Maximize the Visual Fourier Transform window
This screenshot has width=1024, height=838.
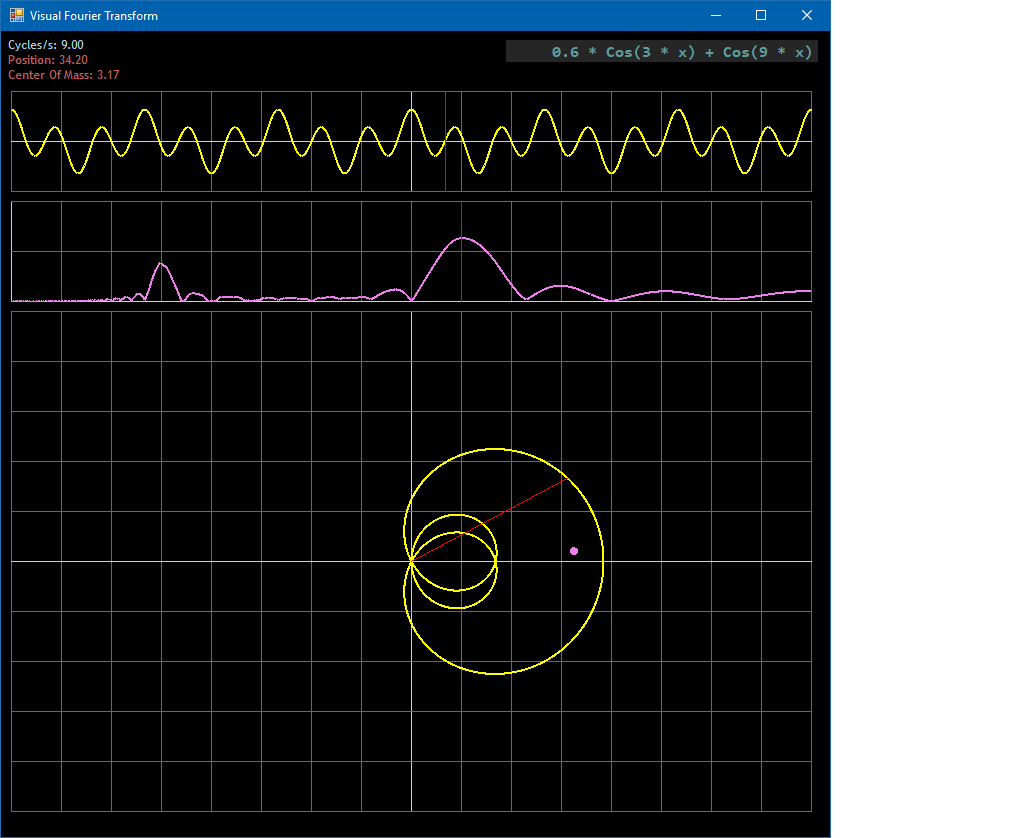pos(761,16)
